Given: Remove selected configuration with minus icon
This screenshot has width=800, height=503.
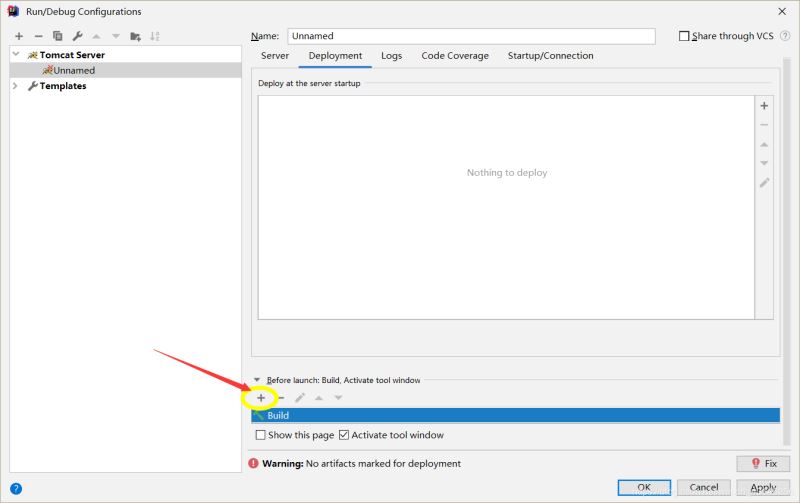Looking at the screenshot, I should click(x=38, y=36).
